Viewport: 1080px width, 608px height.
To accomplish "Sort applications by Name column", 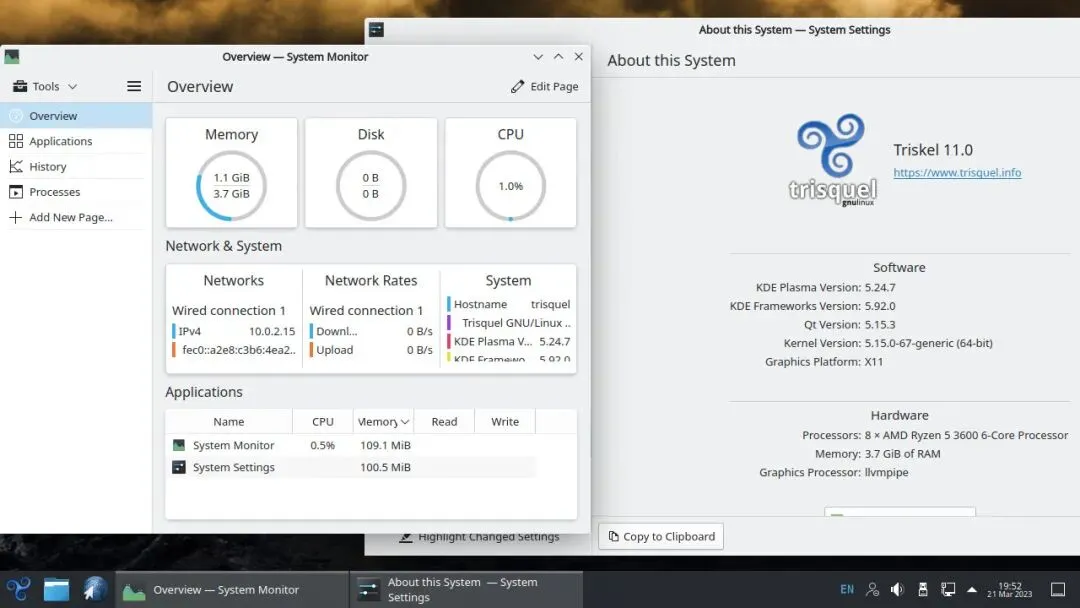I will pos(229,421).
